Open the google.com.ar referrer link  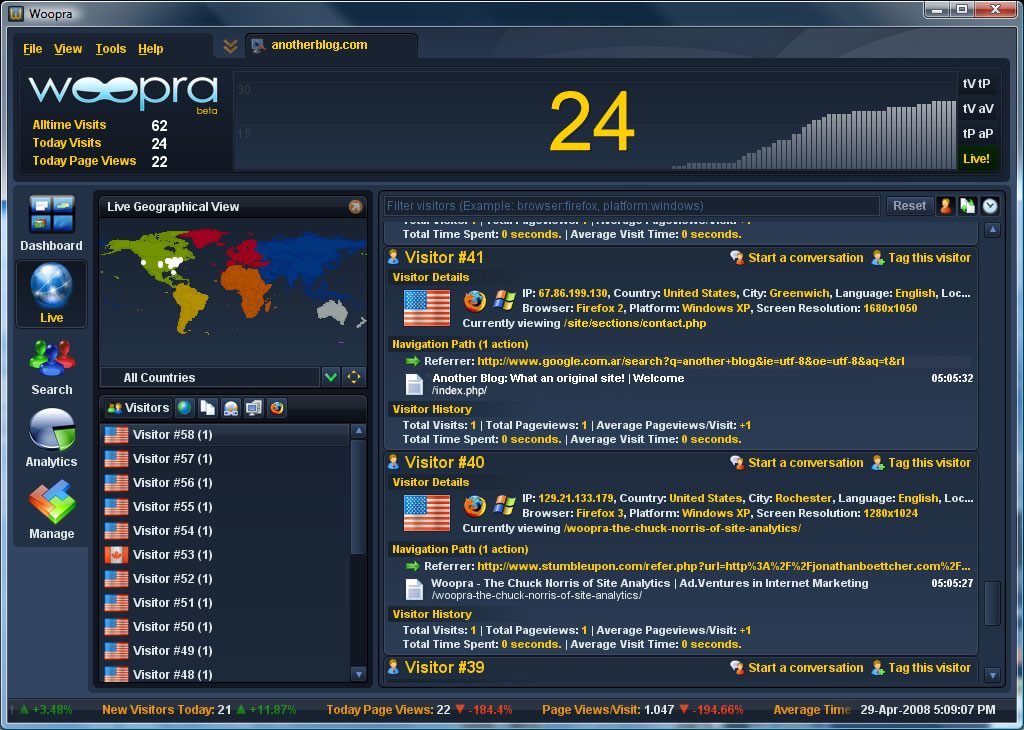(x=691, y=361)
